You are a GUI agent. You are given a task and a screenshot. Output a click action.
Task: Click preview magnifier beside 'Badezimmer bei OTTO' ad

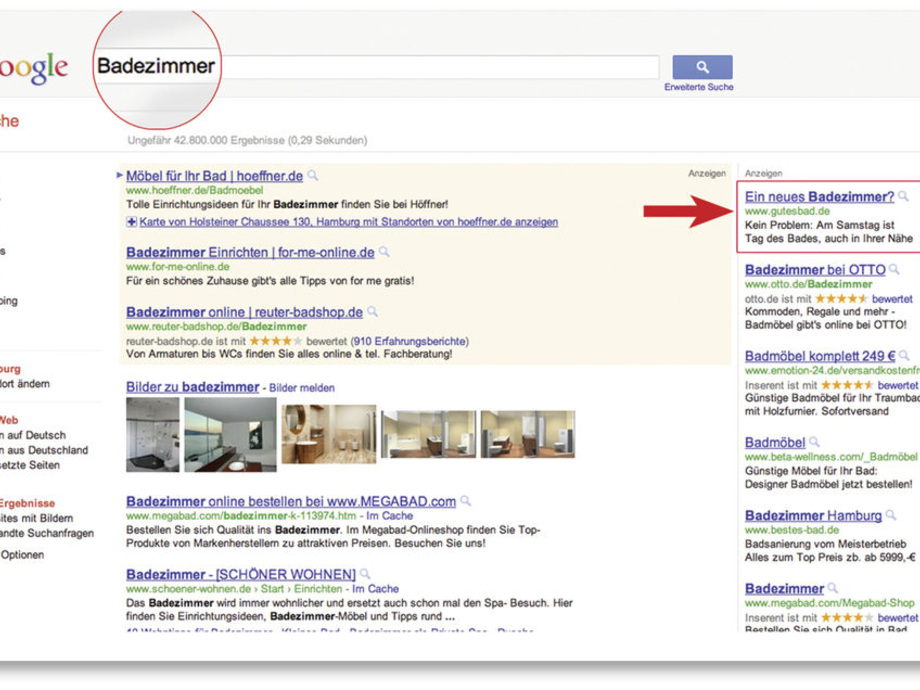coord(894,270)
